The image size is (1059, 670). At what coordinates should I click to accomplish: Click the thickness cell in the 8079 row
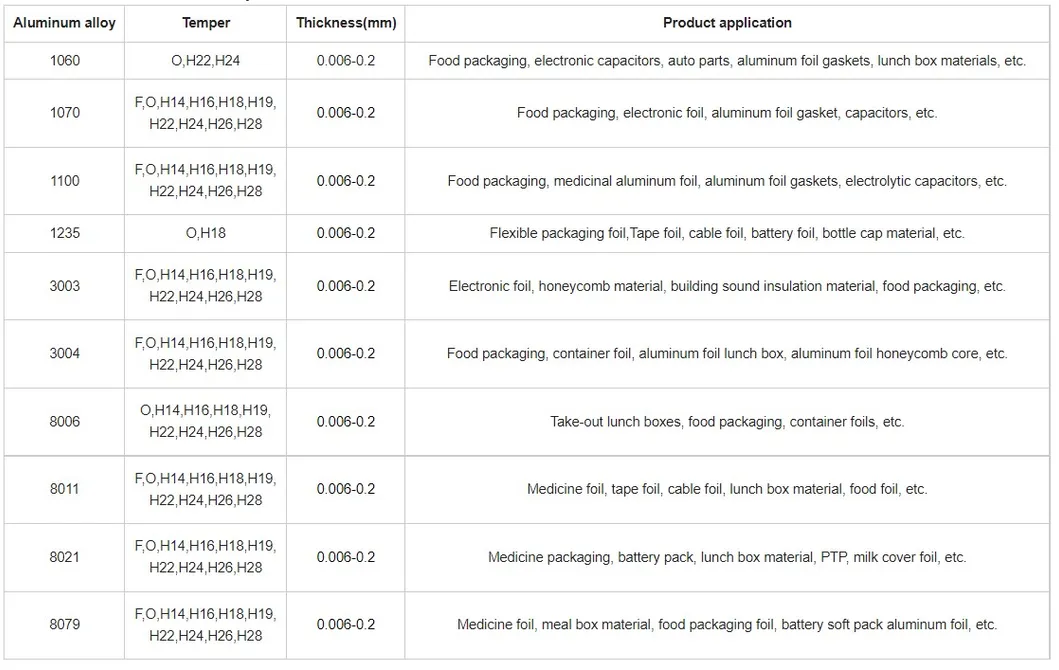tap(345, 624)
